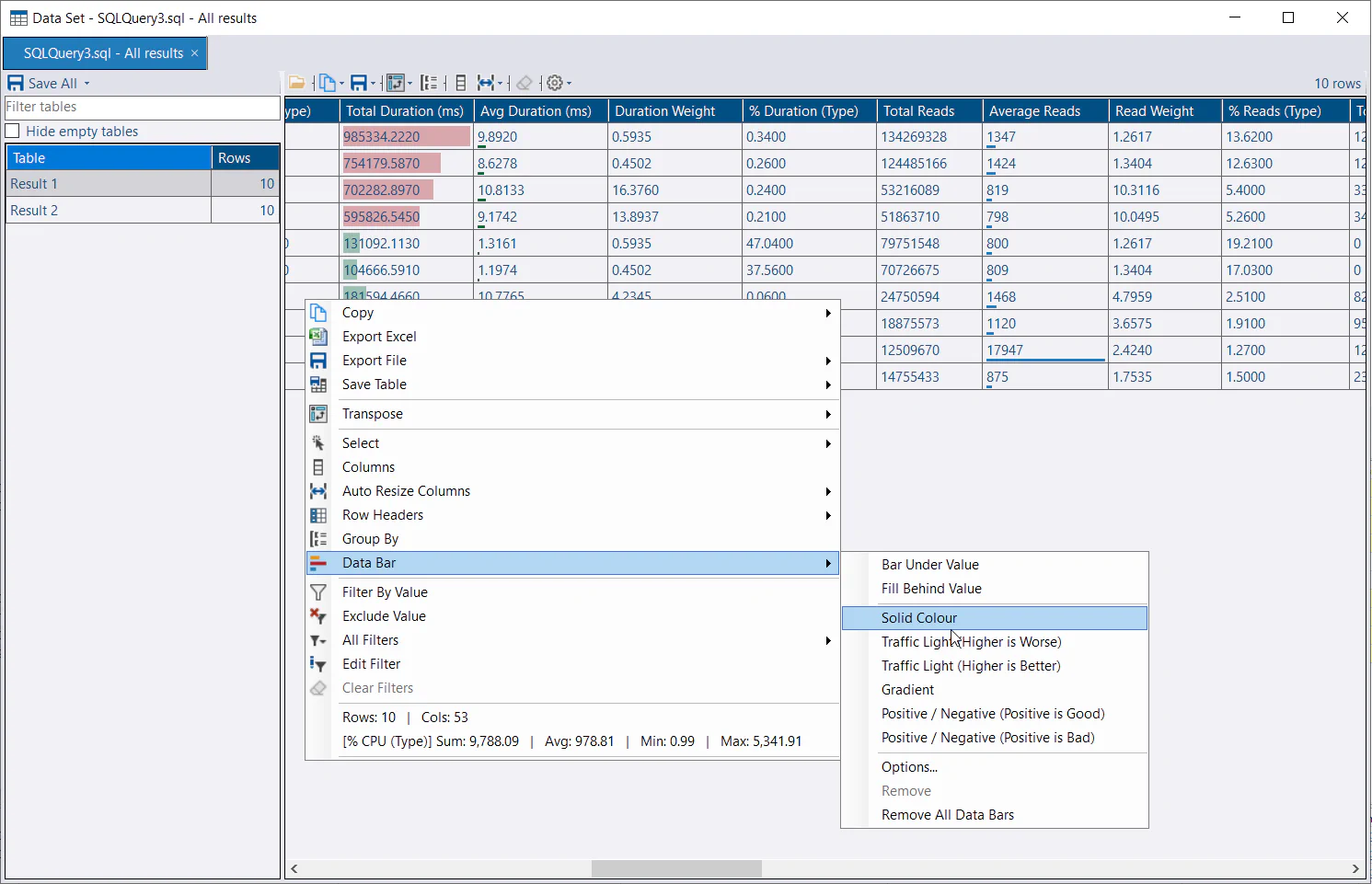This screenshot has width=1372, height=884.
Task: Click the Filter tables input field
Action: click(x=143, y=108)
